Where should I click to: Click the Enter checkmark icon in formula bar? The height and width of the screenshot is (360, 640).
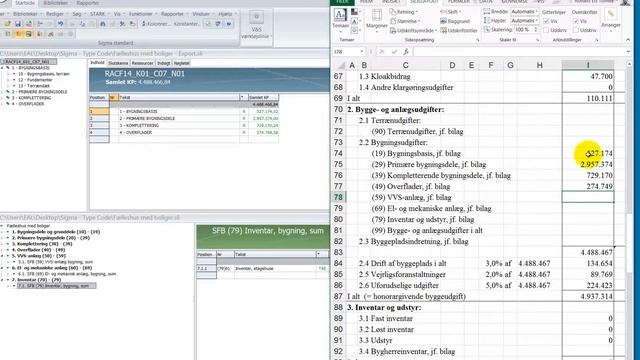click(394, 52)
